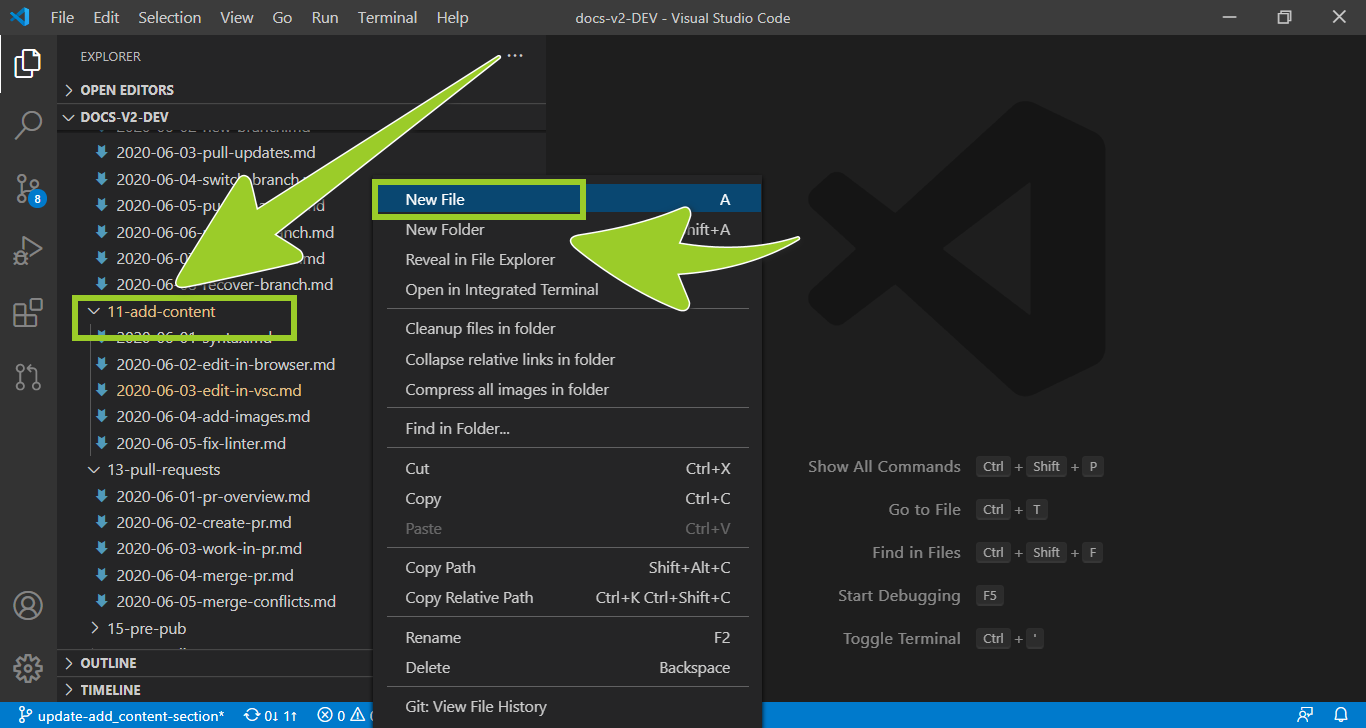The height and width of the screenshot is (728, 1366).
Task: Open the Run menu
Action: click(x=325, y=18)
